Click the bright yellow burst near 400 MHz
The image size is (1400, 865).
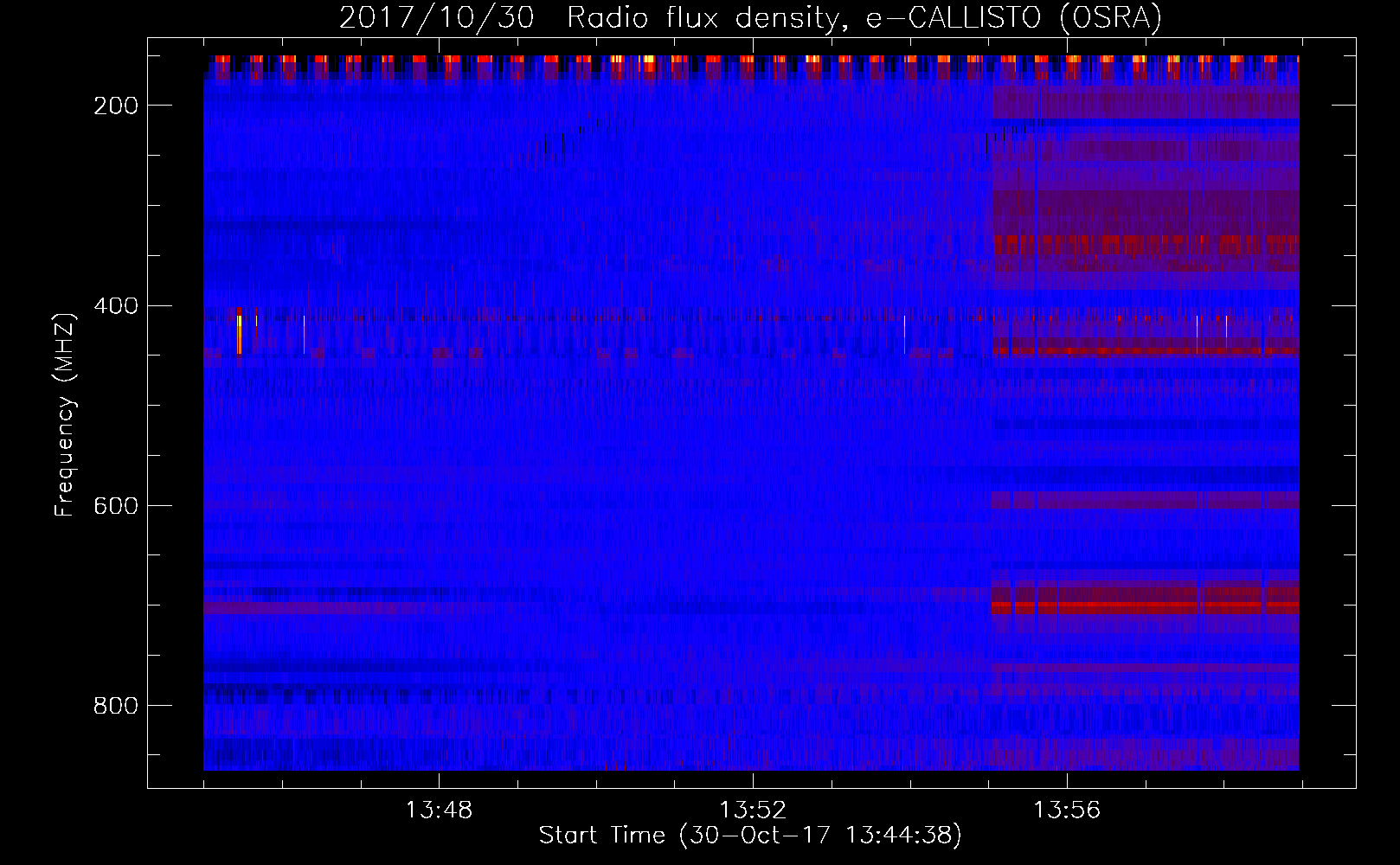(x=240, y=332)
